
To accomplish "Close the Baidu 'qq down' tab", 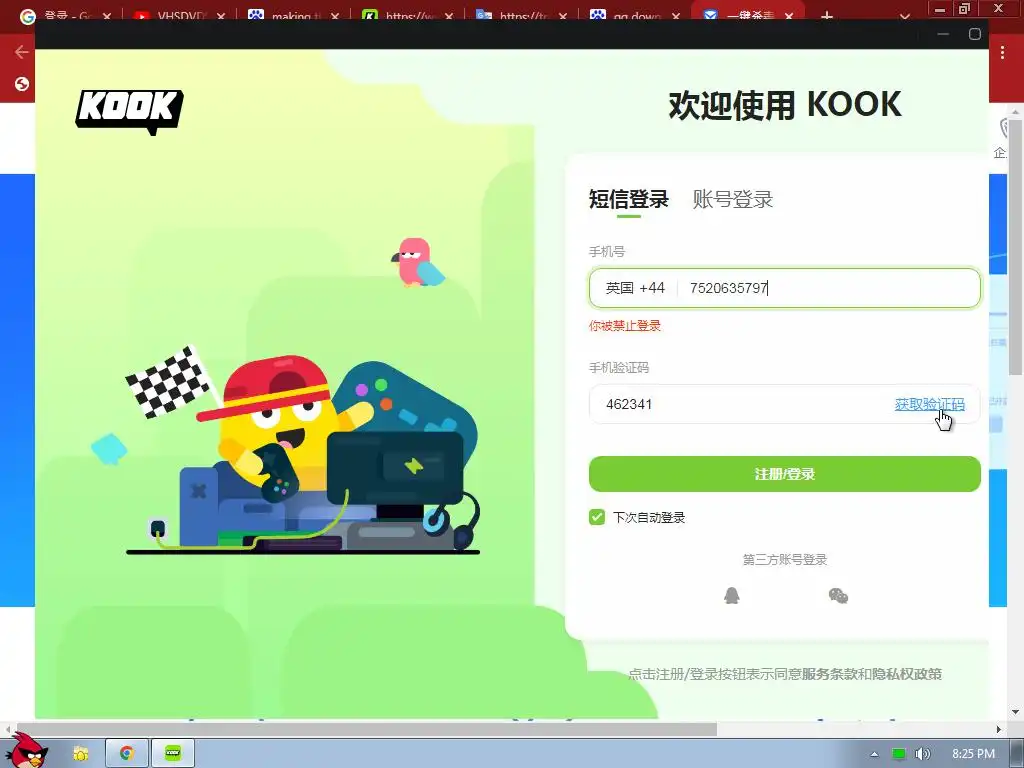I will (x=676, y=16).
